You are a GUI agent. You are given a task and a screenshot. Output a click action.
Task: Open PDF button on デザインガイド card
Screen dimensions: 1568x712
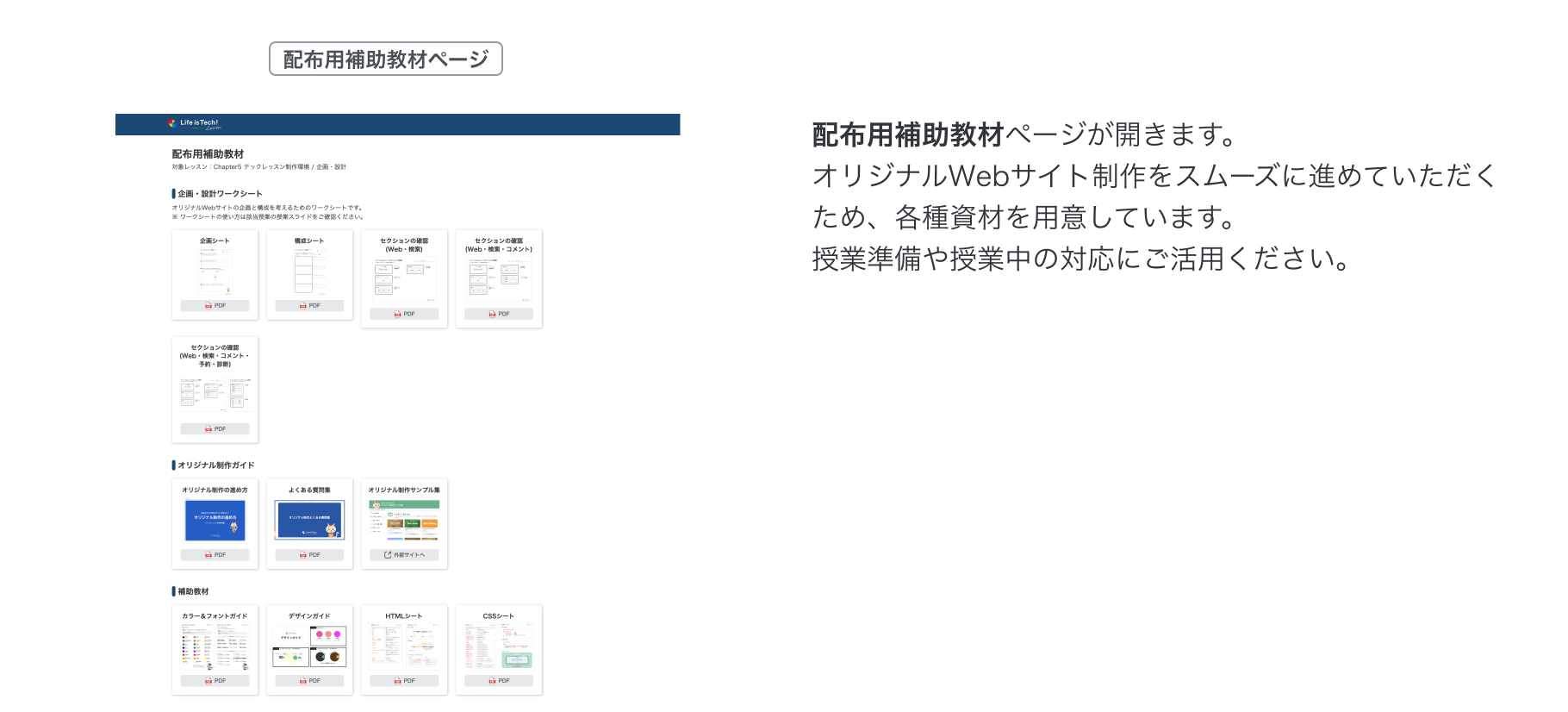[x=309, y=681]
